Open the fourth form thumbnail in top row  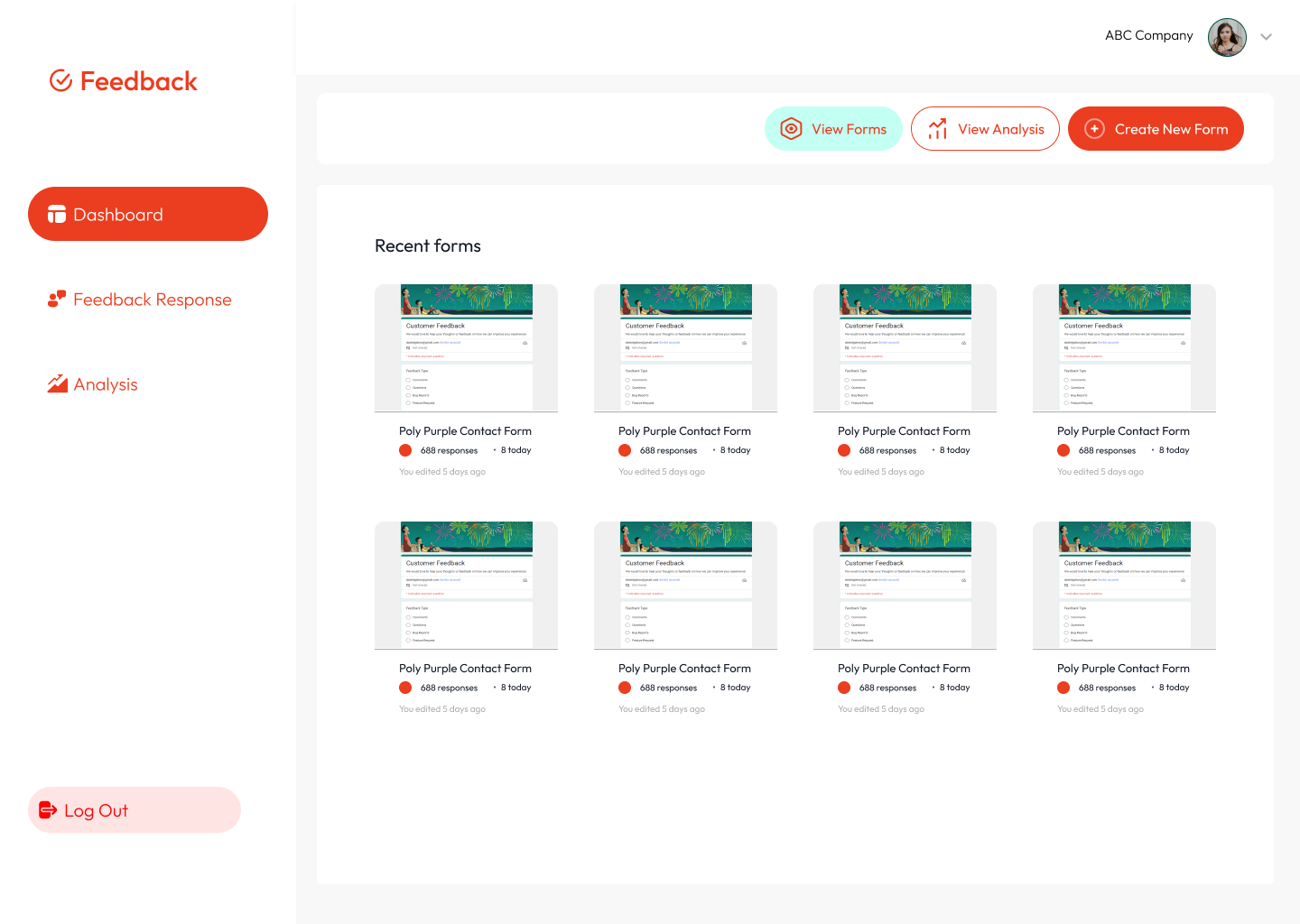(x=1124, y=348)
